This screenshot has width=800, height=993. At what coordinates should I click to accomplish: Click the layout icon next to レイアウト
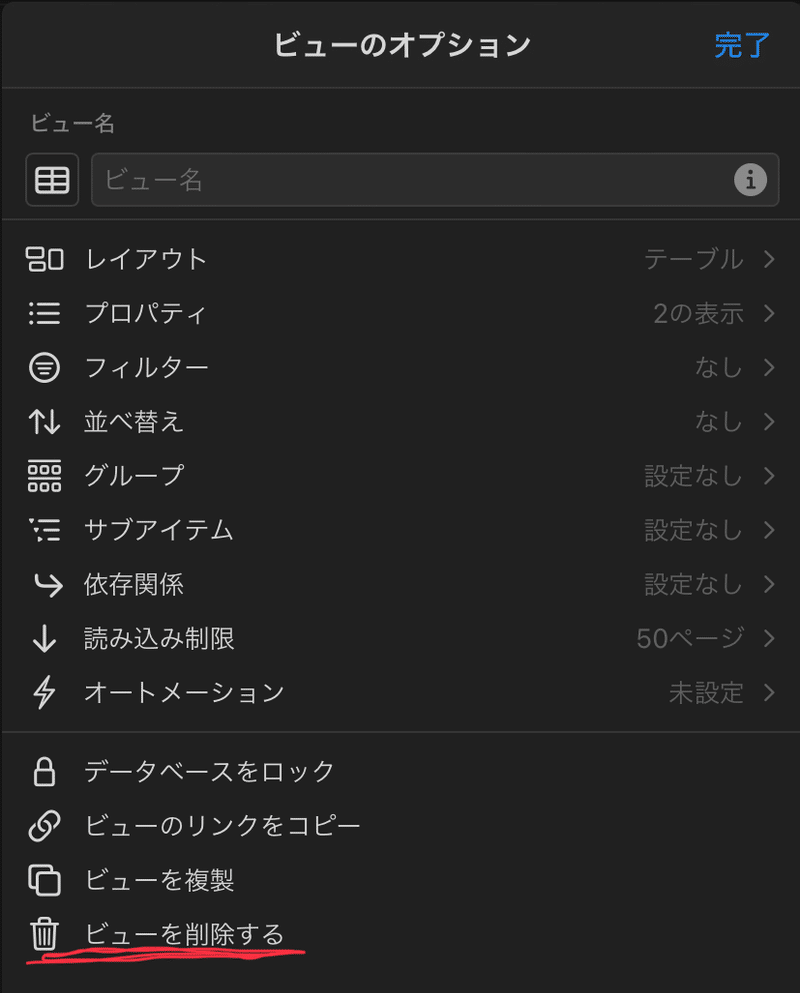point(44,259)
